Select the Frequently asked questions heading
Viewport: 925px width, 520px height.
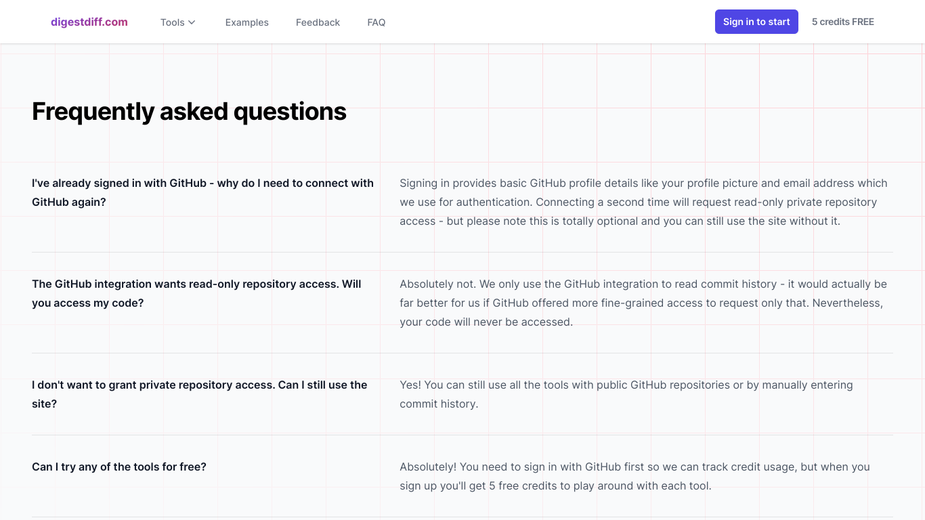point(189,111)
